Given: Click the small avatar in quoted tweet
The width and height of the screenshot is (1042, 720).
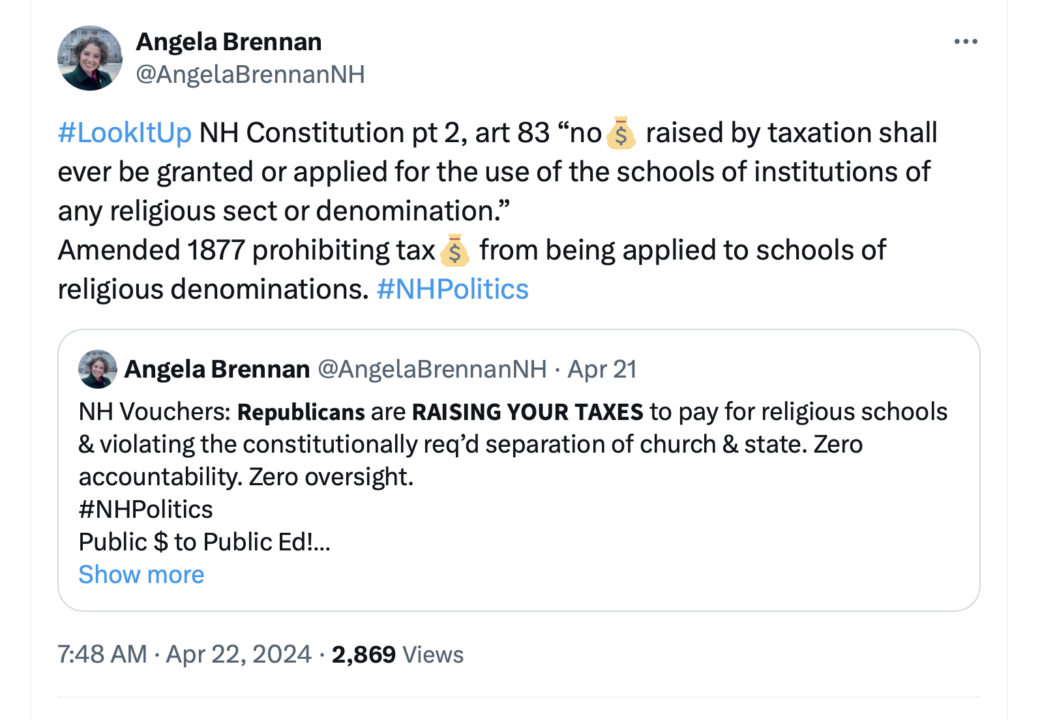Looking at the screenshot, I should (x=97, y=369).
